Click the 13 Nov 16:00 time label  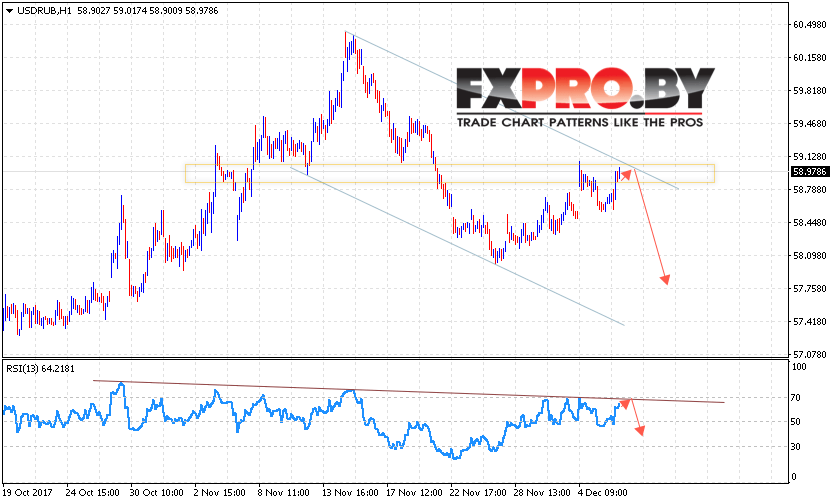coord(350,493)
